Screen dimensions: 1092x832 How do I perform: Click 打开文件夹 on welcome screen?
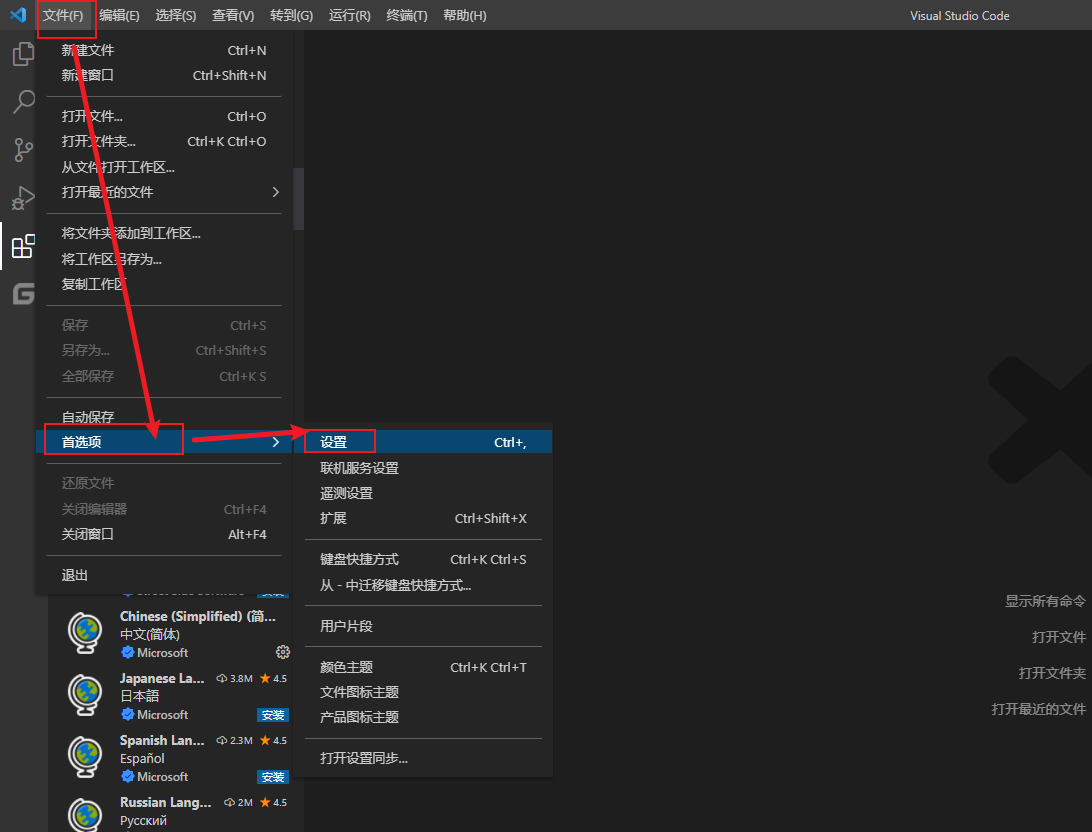pyautogui.click(x=1052, y=673)
